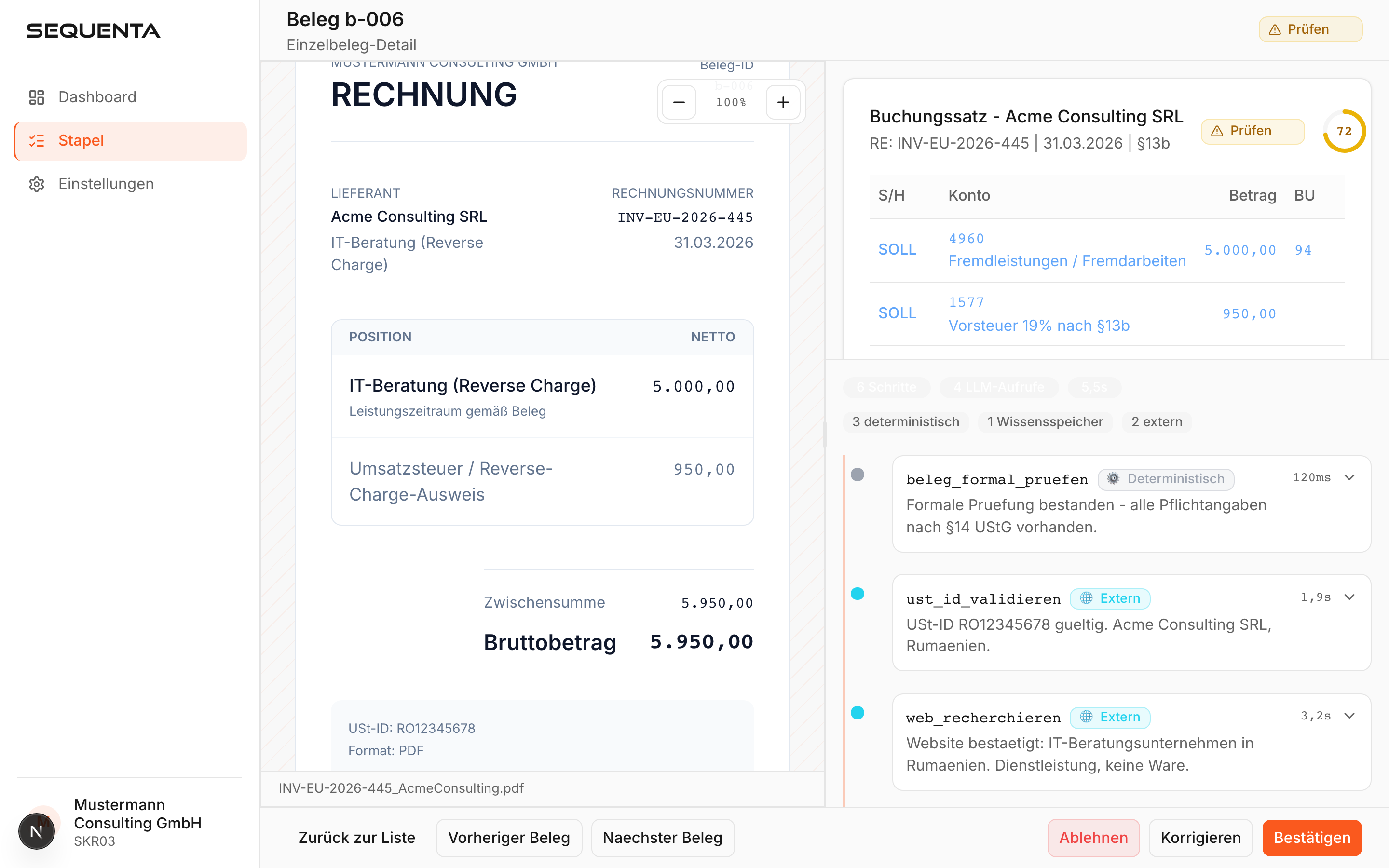This screenshot has width=1389, height=868.
Task: Click the 72-score progress ring
Action: [1344, 131]
